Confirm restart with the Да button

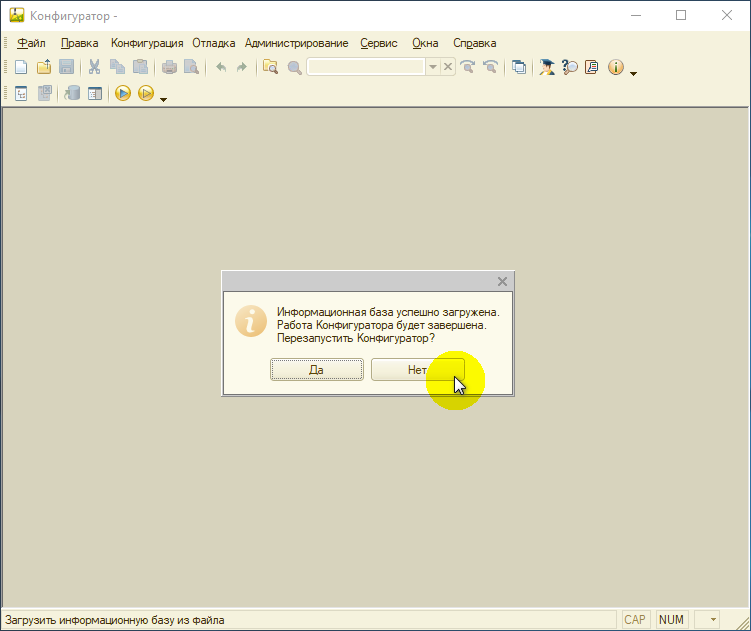(317, 369)
